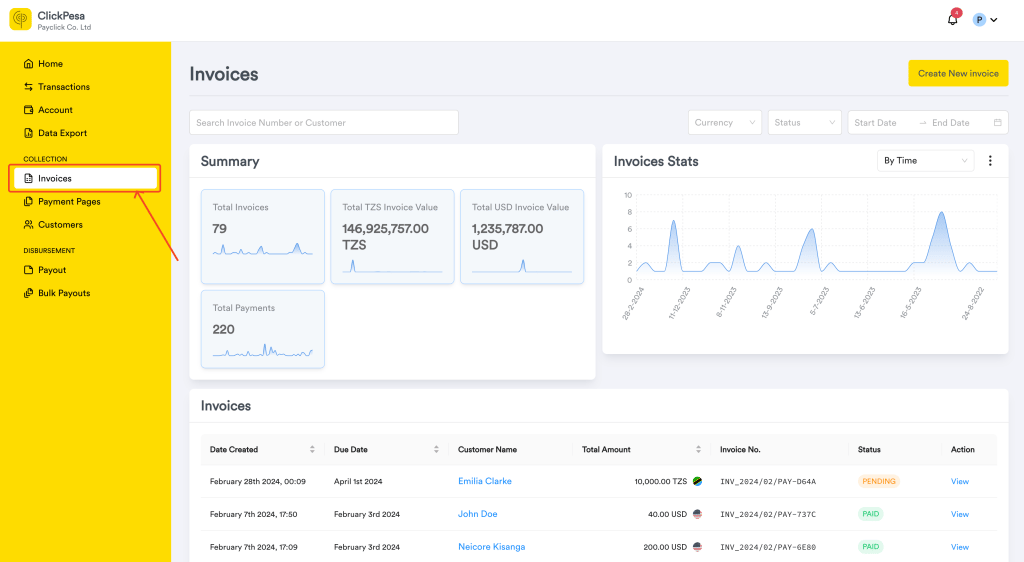
Task: Click the PENDING status badge
Action: pos(878,481)
